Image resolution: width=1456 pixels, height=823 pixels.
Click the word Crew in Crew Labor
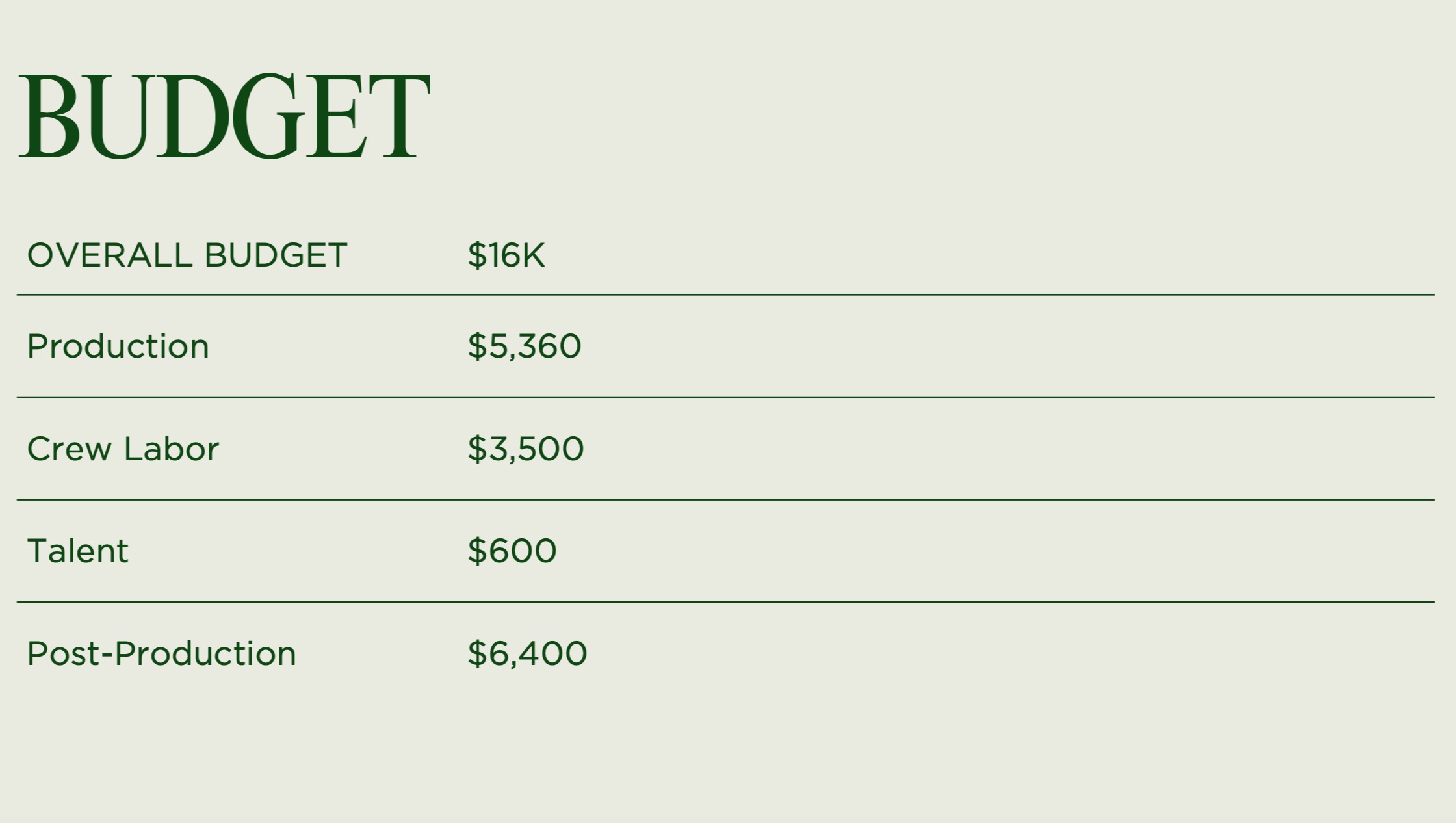tap(69, 449)
